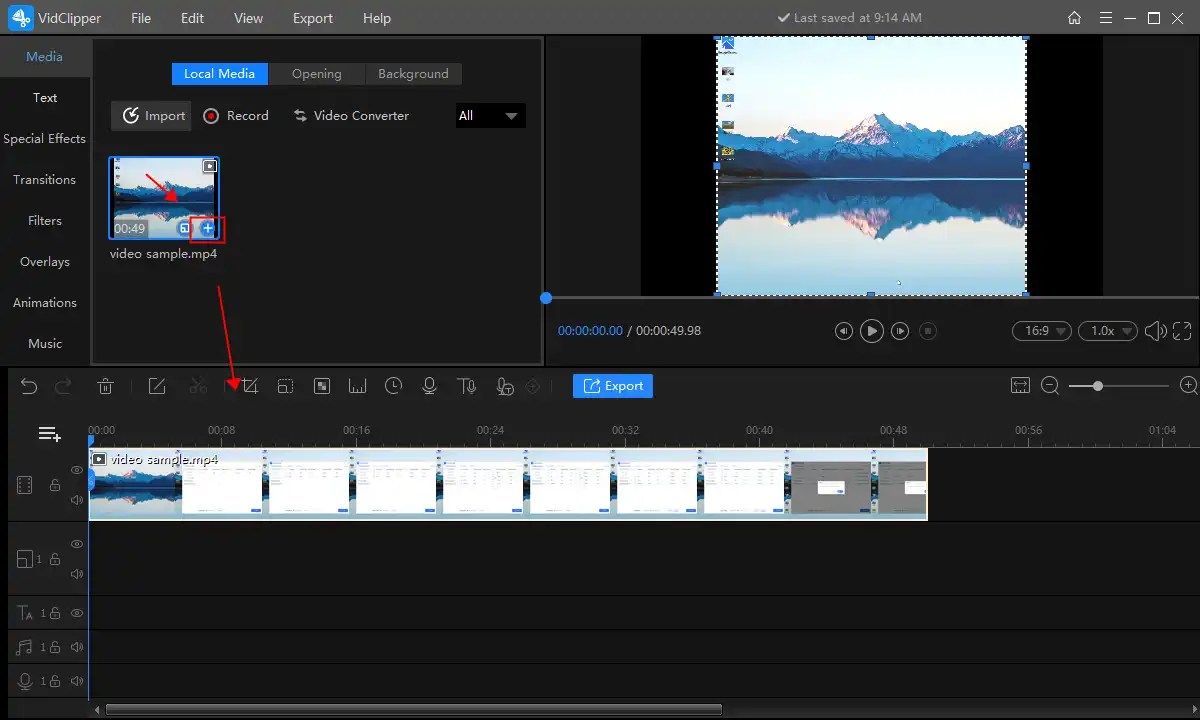Hide the video track with eye toggle
1200x720 pixels.
pos(76,470)
